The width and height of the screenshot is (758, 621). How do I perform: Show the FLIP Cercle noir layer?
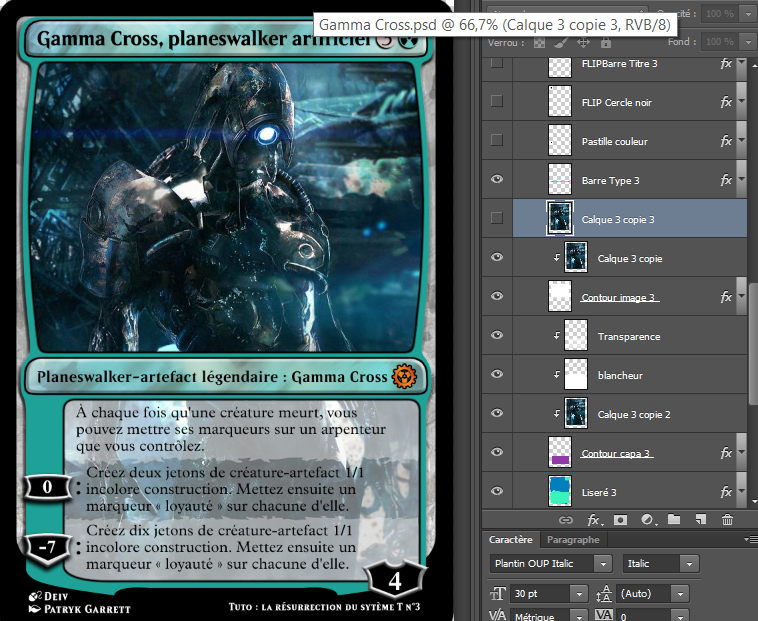(496, 101)
